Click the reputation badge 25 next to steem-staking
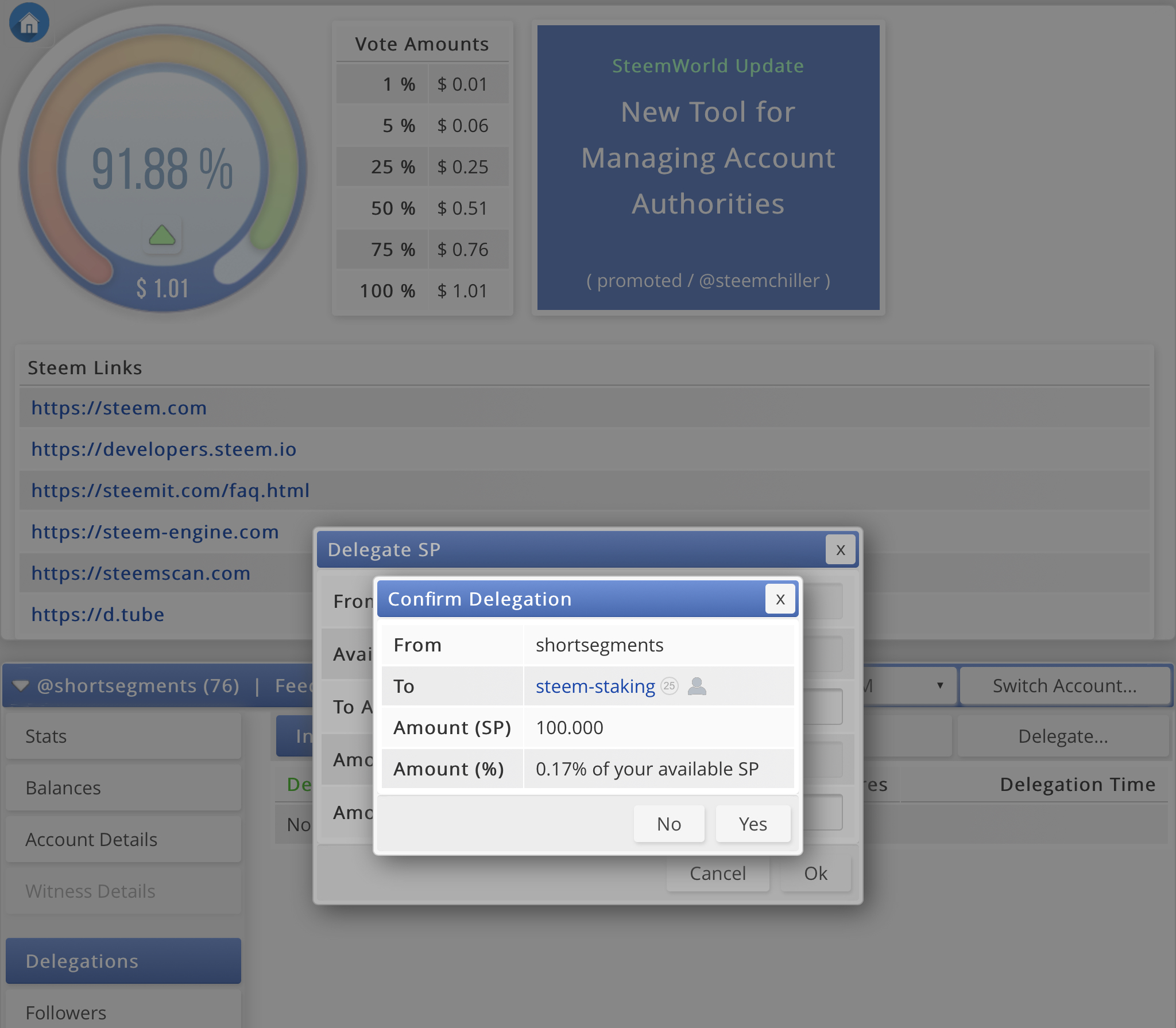The image size is (1176, 1028). (x=669, y=686)
